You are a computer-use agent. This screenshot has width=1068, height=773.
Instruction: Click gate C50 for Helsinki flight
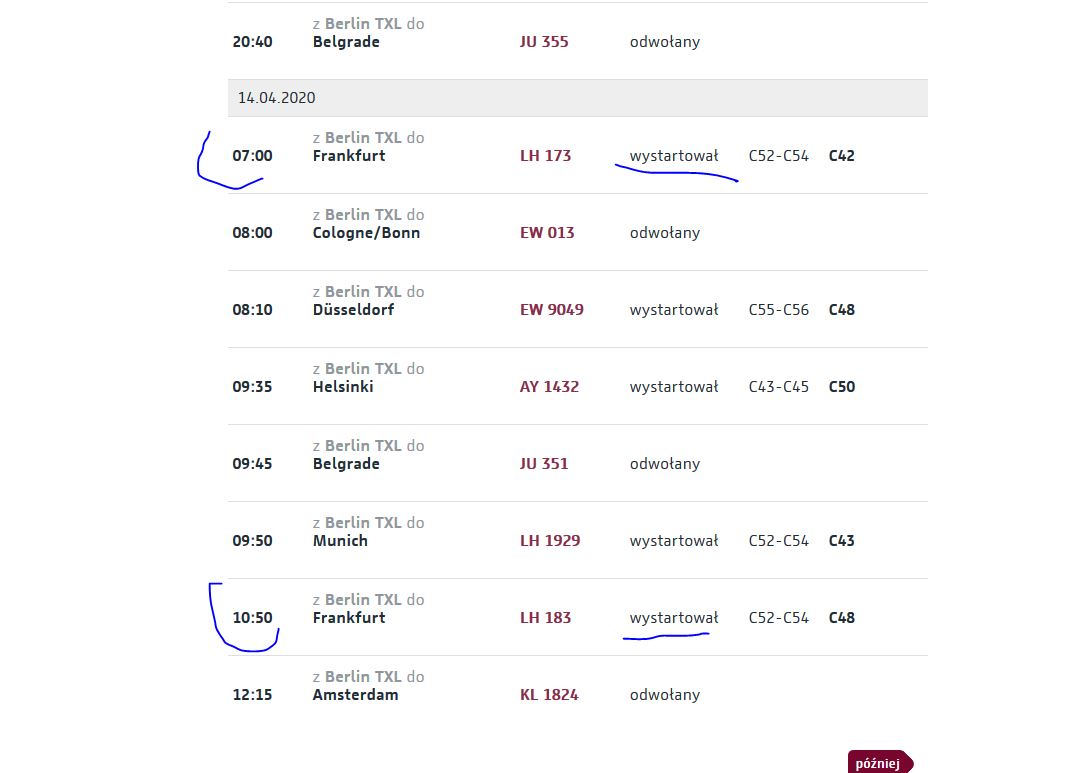point(841,386)
